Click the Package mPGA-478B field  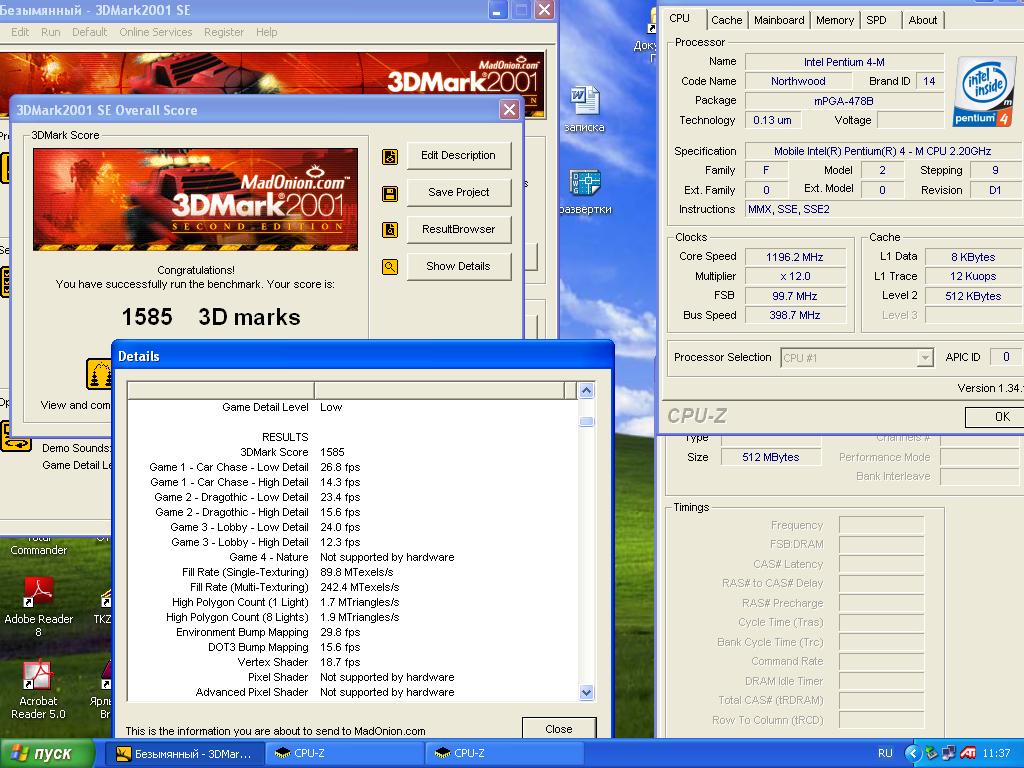(844, 101)
